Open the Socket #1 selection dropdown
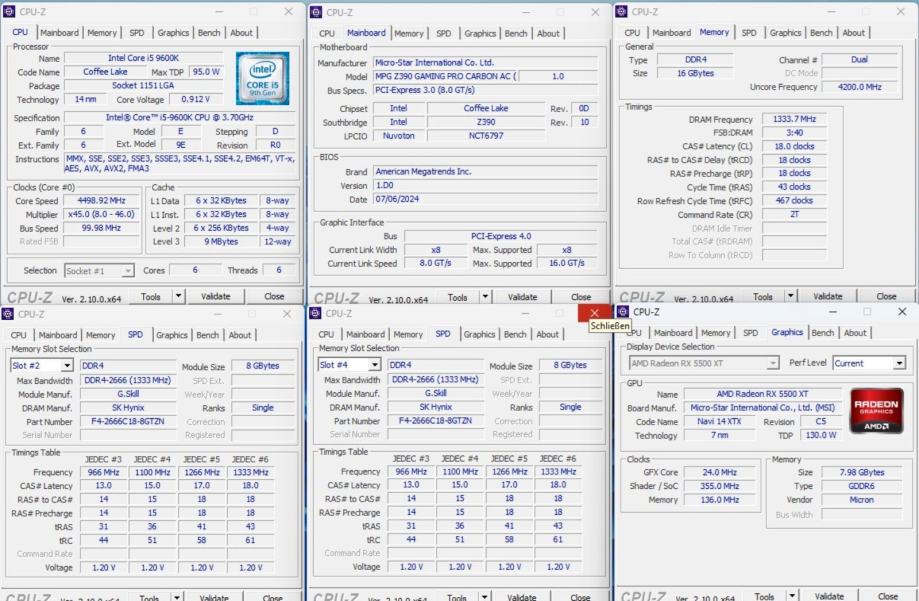This screenshot has width=919, height=601. (x=128, y=271)
